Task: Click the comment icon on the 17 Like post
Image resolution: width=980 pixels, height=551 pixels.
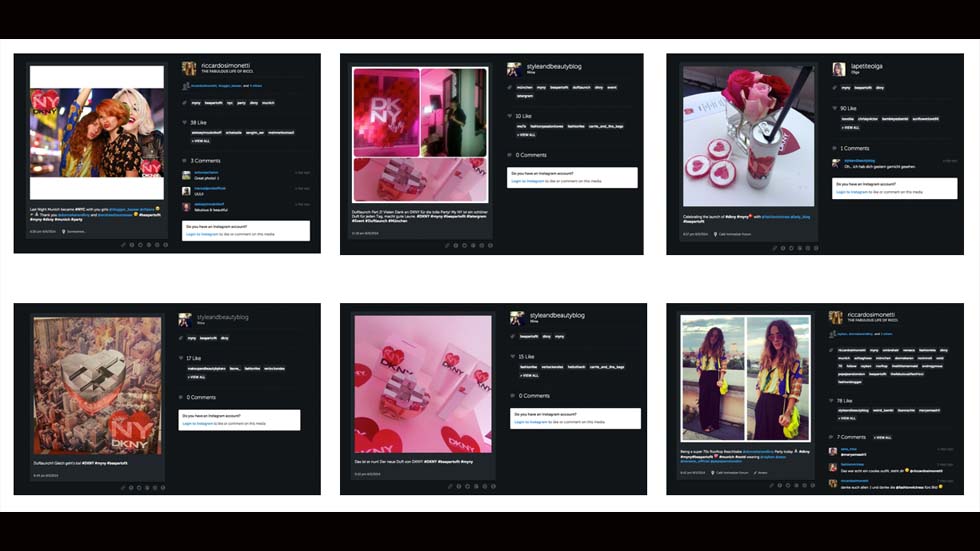Action: pos(181,397)
